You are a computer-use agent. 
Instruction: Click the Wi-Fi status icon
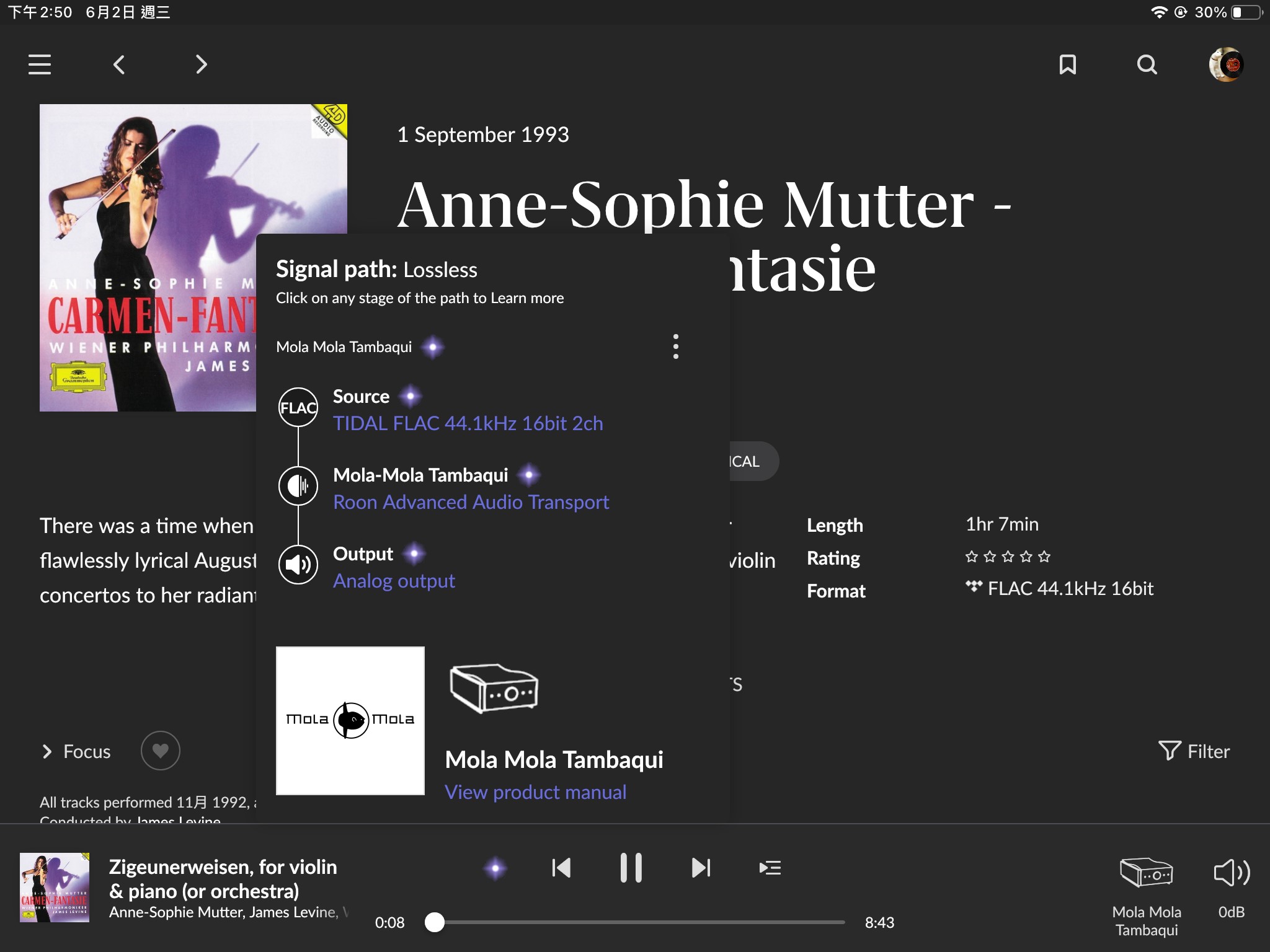point(1158,12)
